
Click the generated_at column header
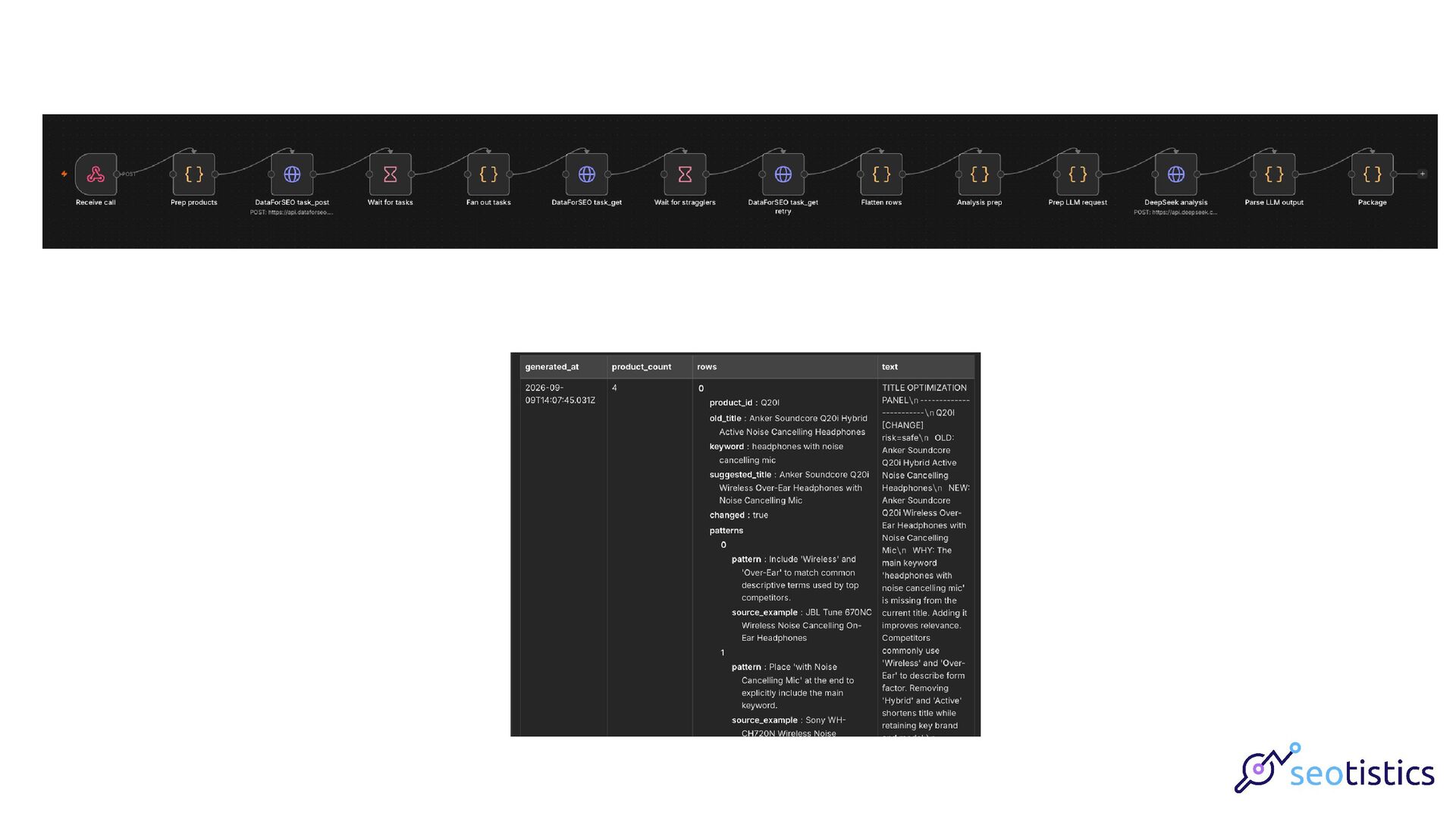click(x=563, y=367)
